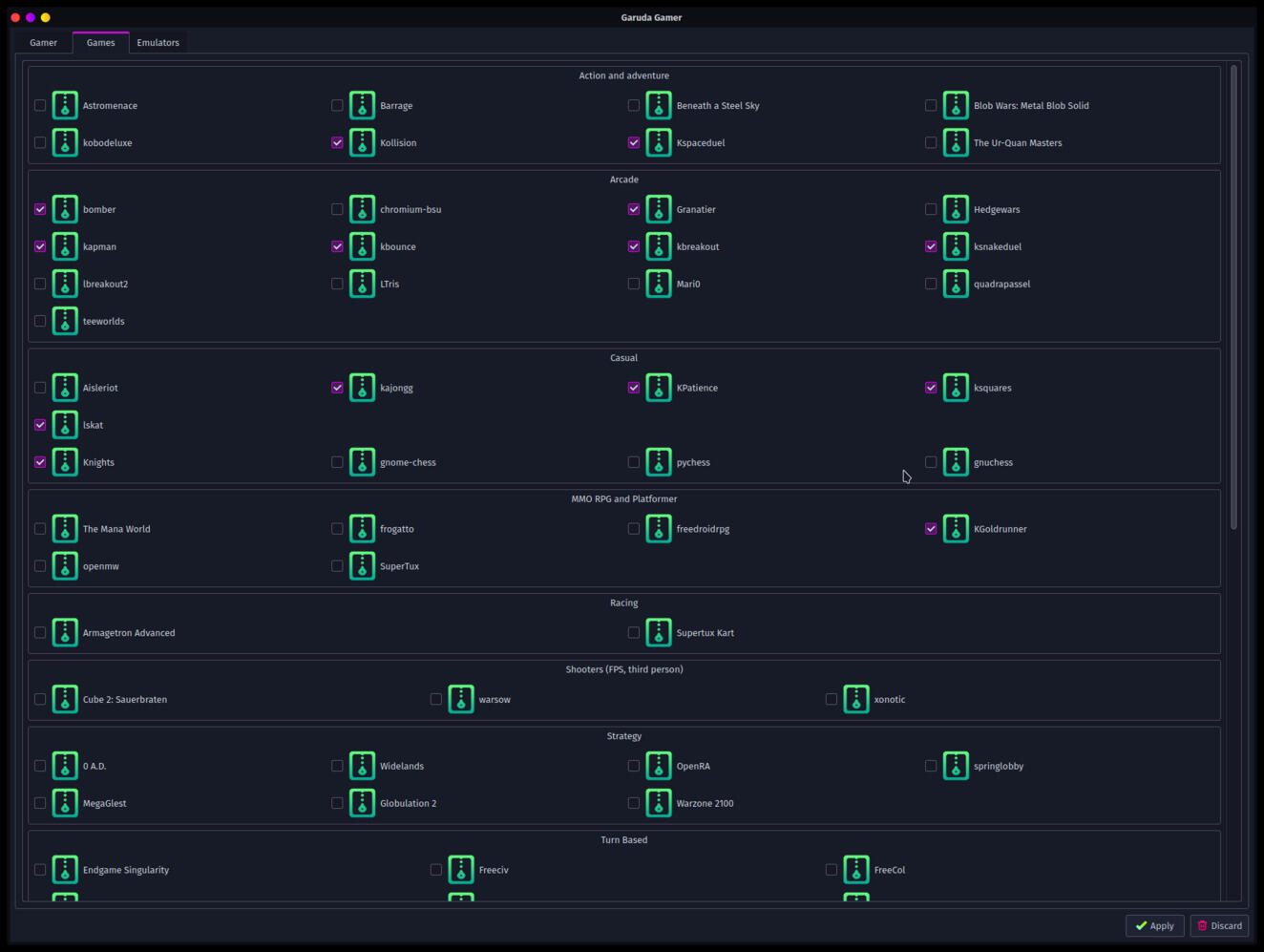Click the icon next to The Mana World

click(65, 529)
